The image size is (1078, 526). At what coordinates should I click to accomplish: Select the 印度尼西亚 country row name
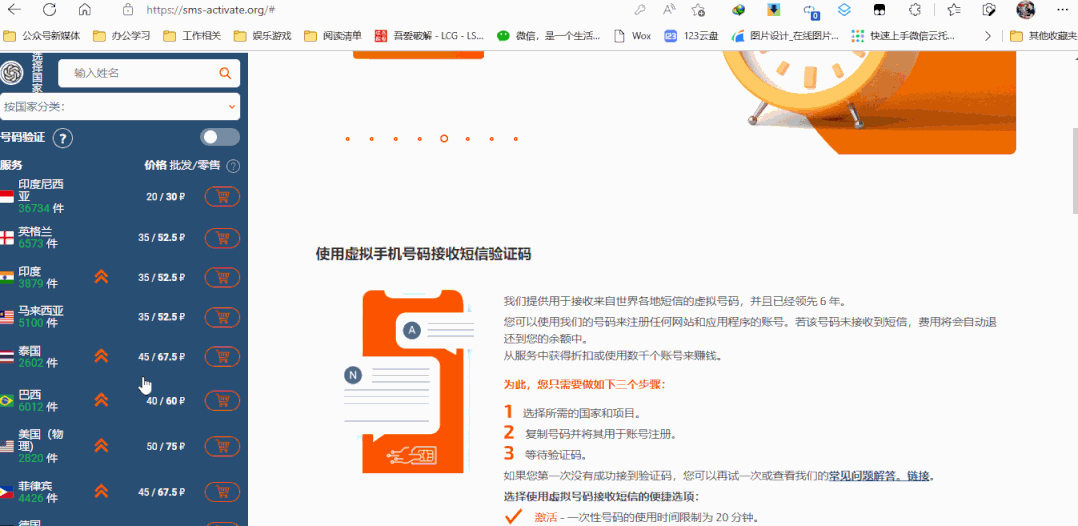pos(41,190)
